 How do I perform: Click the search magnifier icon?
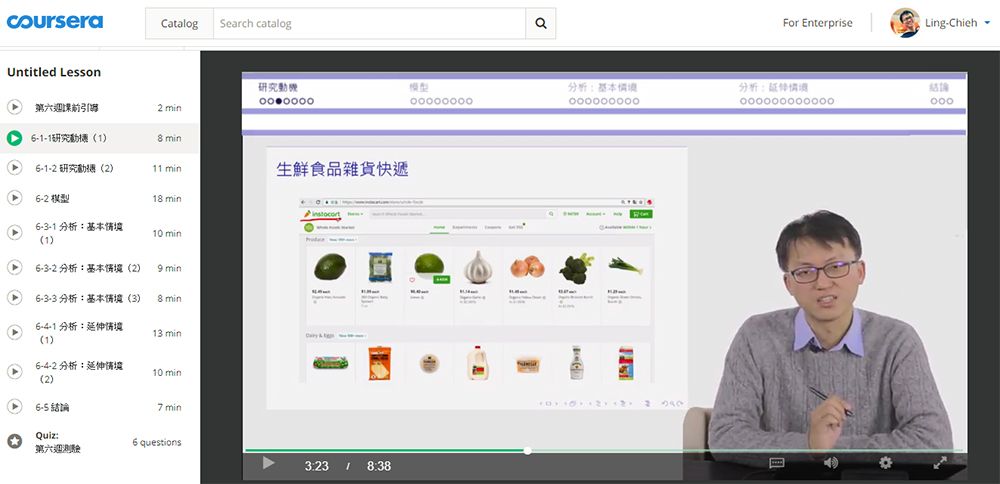tap(541, 23)
